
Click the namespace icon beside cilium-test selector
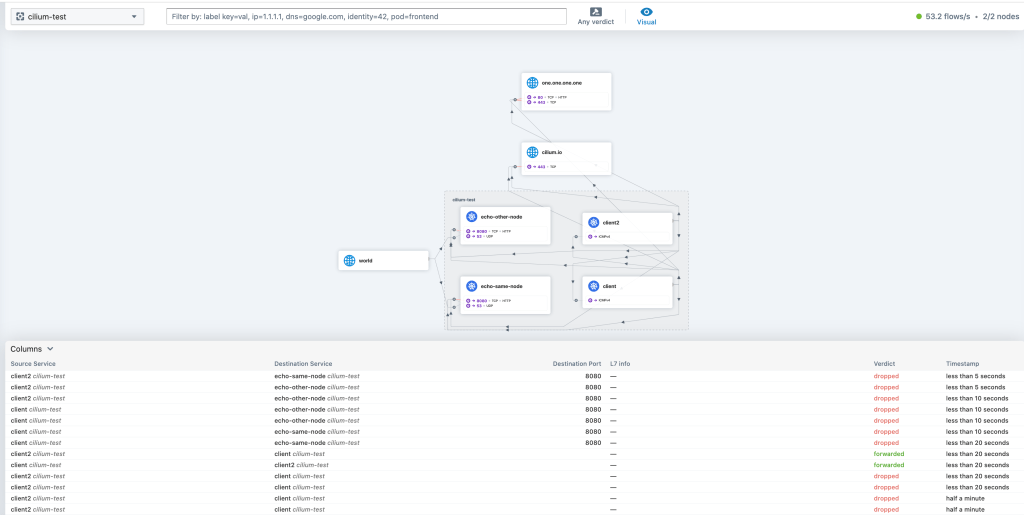pos(20,17)
